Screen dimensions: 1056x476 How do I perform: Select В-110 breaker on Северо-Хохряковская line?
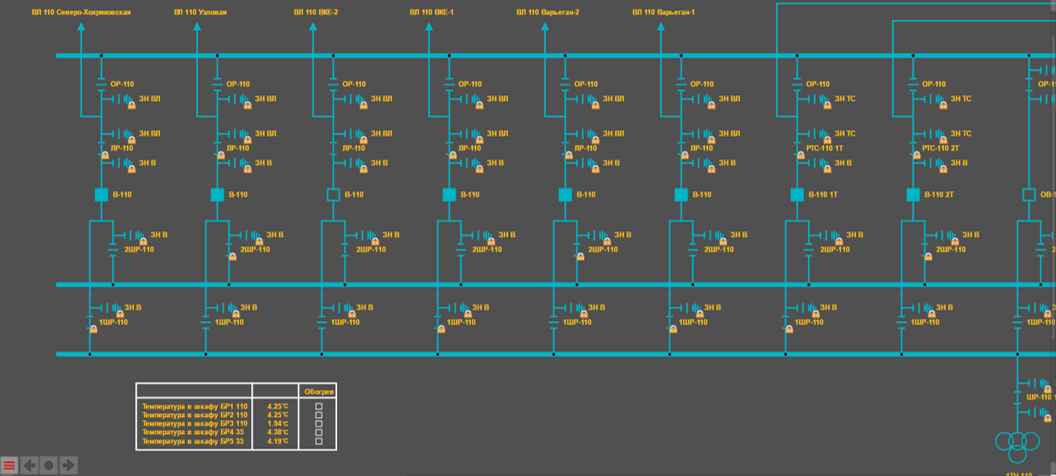tap(101, 195)
